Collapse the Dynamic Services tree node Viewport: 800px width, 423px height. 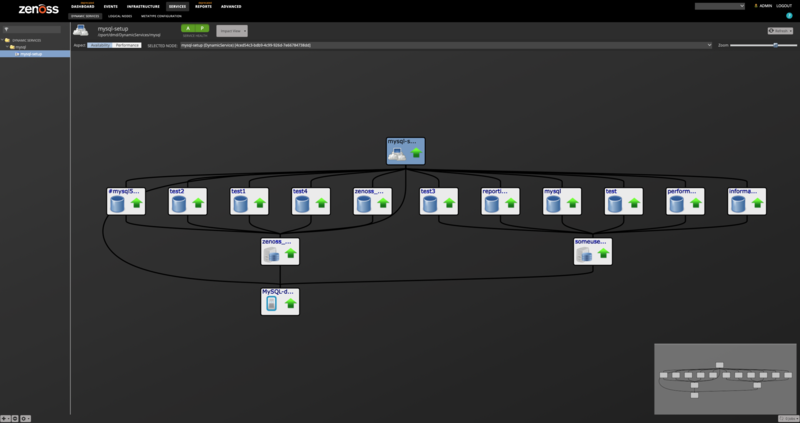point(3,40)
